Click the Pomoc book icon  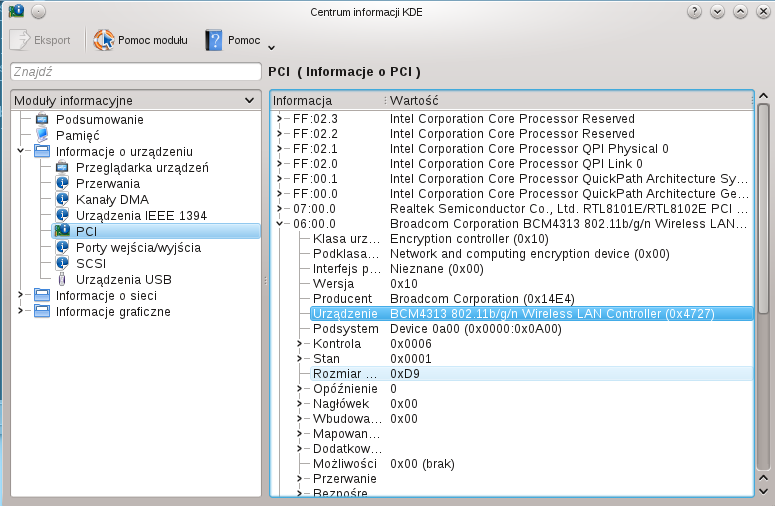(214, 40)
